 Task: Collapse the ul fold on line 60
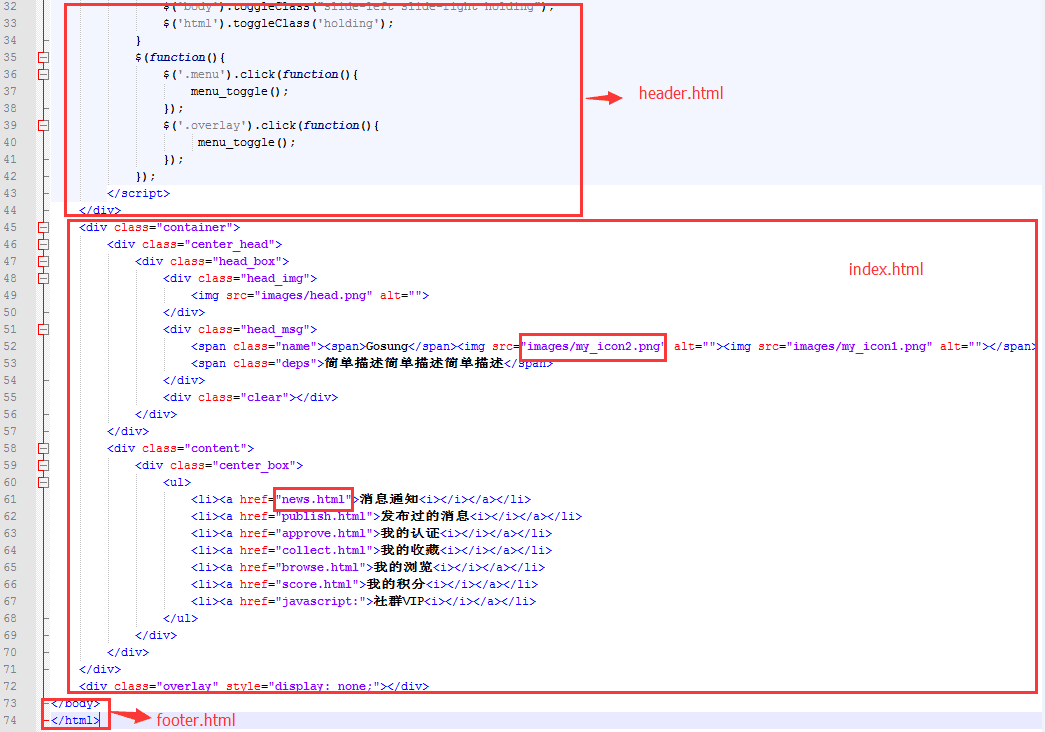pos(43,483)
